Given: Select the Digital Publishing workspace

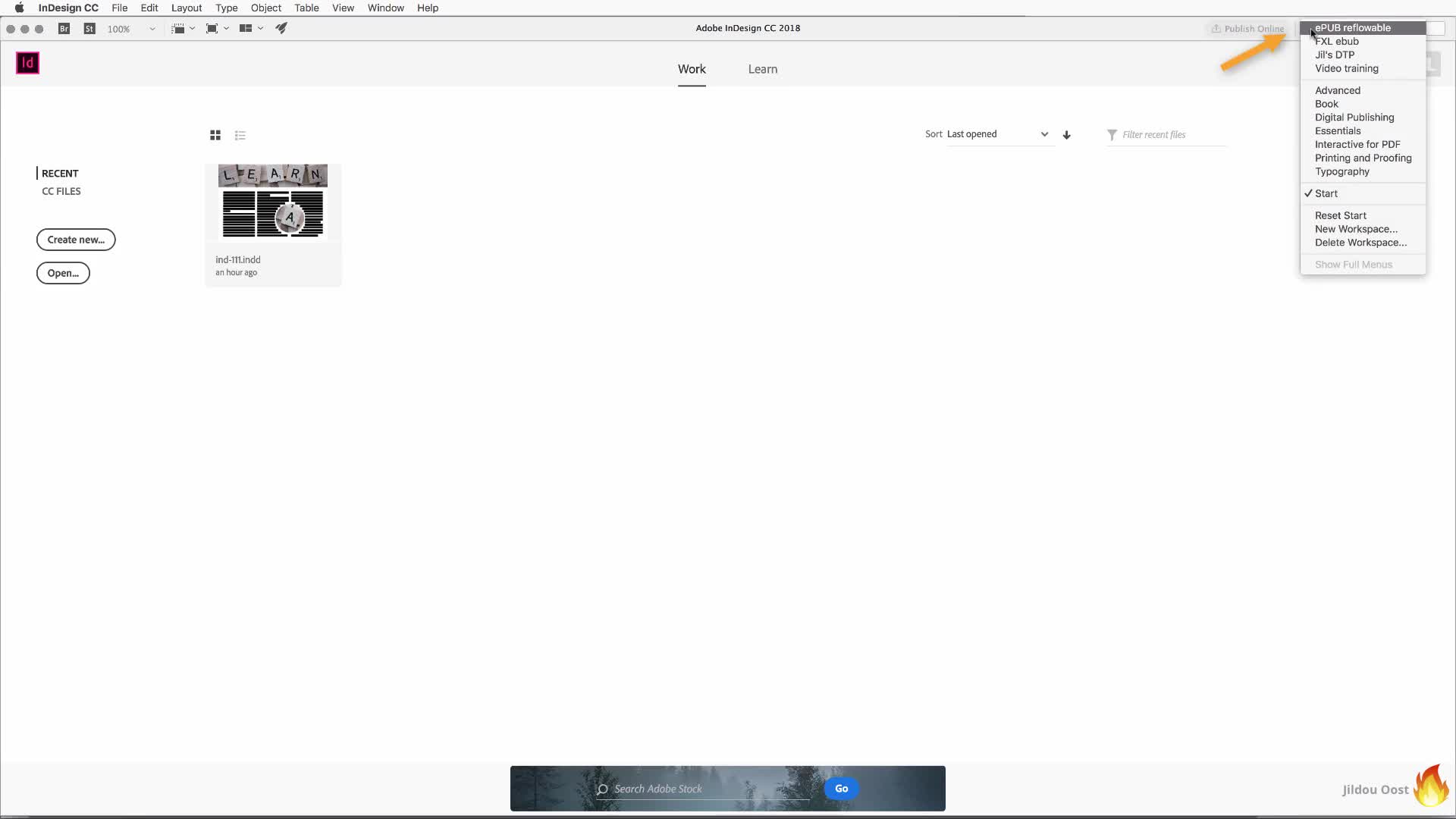Looking at the screenshot, I should click(x=1363, y=118).
